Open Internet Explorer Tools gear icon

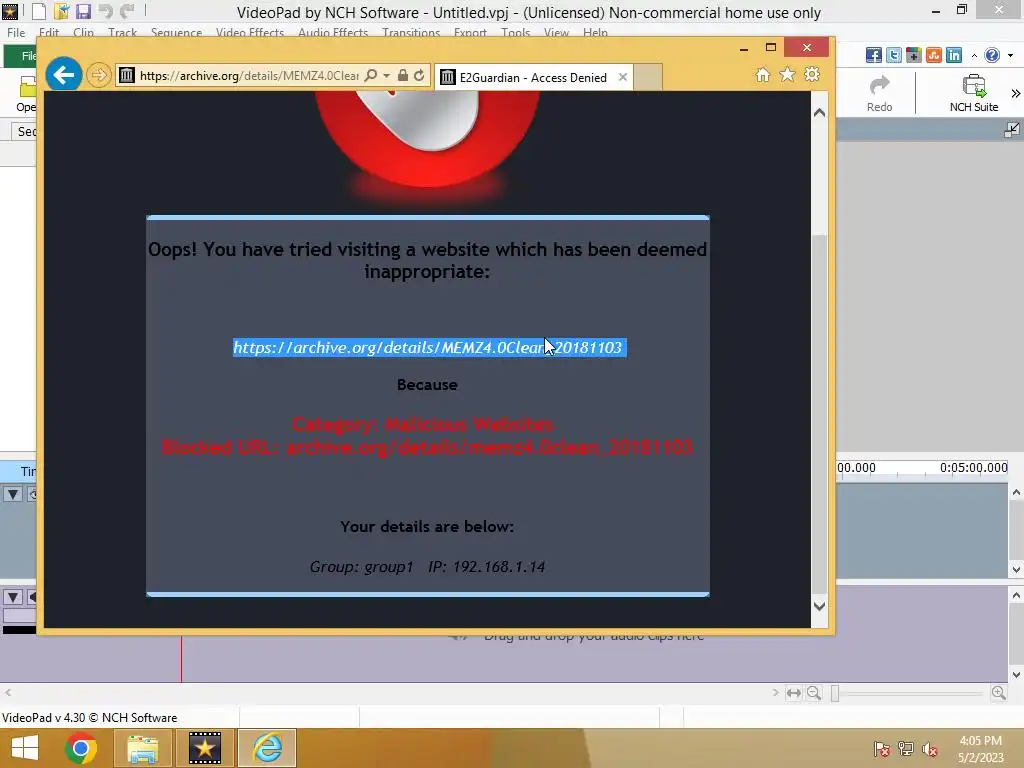click(812, 74)
